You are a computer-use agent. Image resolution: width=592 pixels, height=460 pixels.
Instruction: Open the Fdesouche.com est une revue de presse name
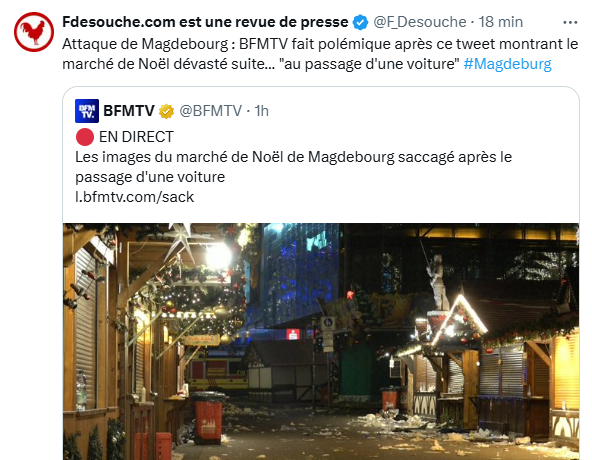(205, 22)
